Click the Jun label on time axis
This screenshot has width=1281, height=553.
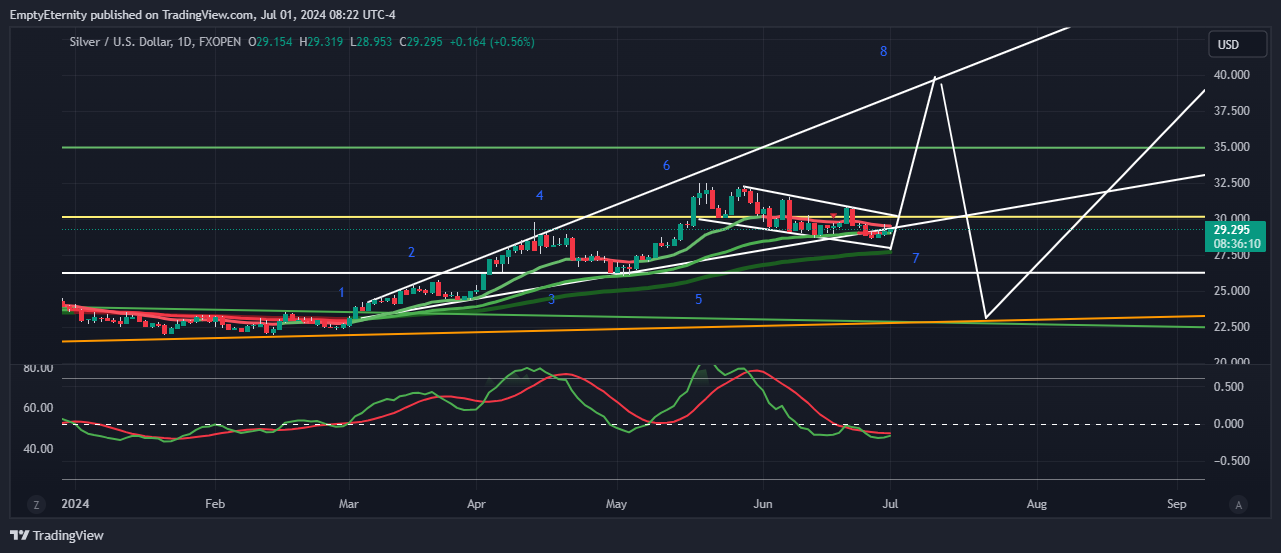coord(763,505)
